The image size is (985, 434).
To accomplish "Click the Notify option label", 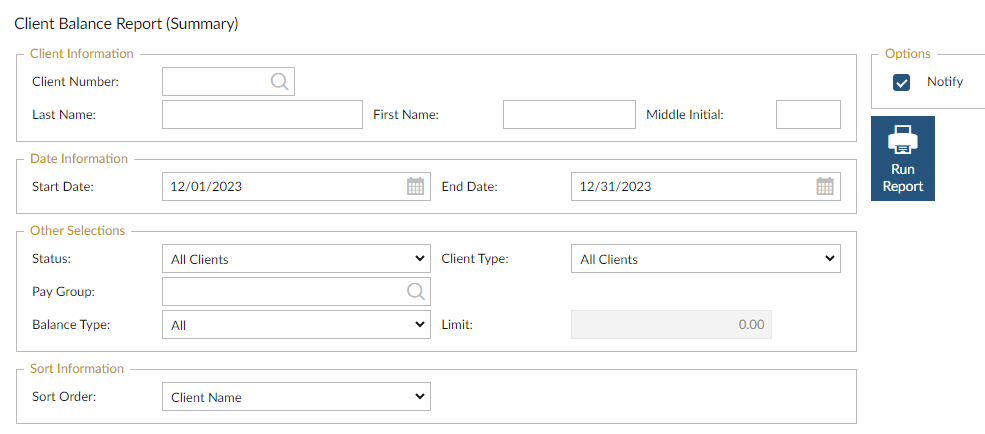I will [945, 82].
